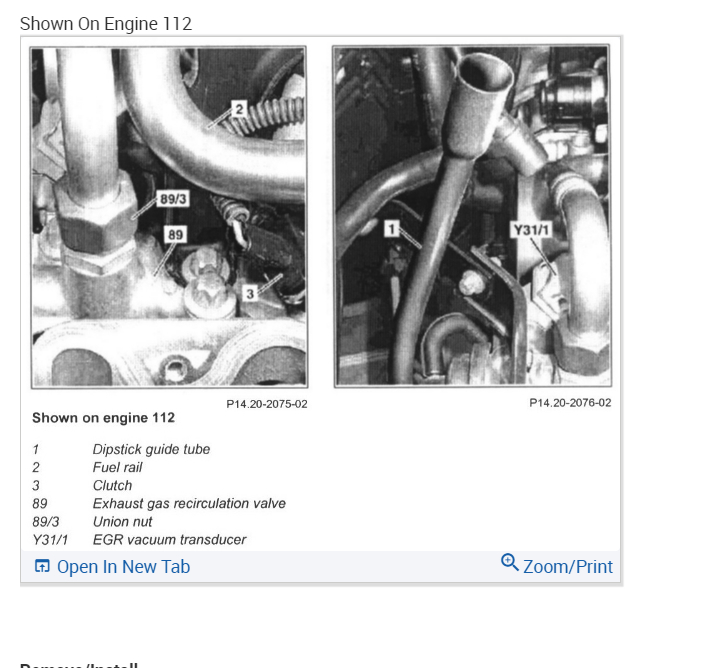This screenshot has width=718, height=668.
Task: Select the right engine photo P14.20-2076-02
Action: pyautogui.click(x=472, y=216)
